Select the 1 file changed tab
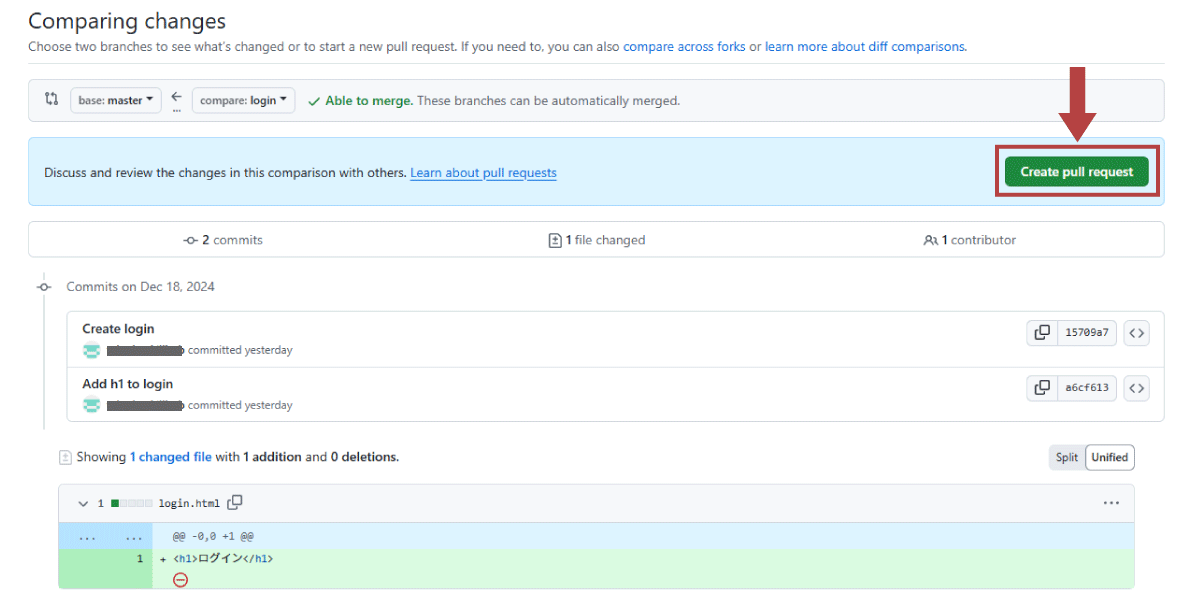Image resolution: width=1200 pixels, height=600 pixels. click(597, 240)
